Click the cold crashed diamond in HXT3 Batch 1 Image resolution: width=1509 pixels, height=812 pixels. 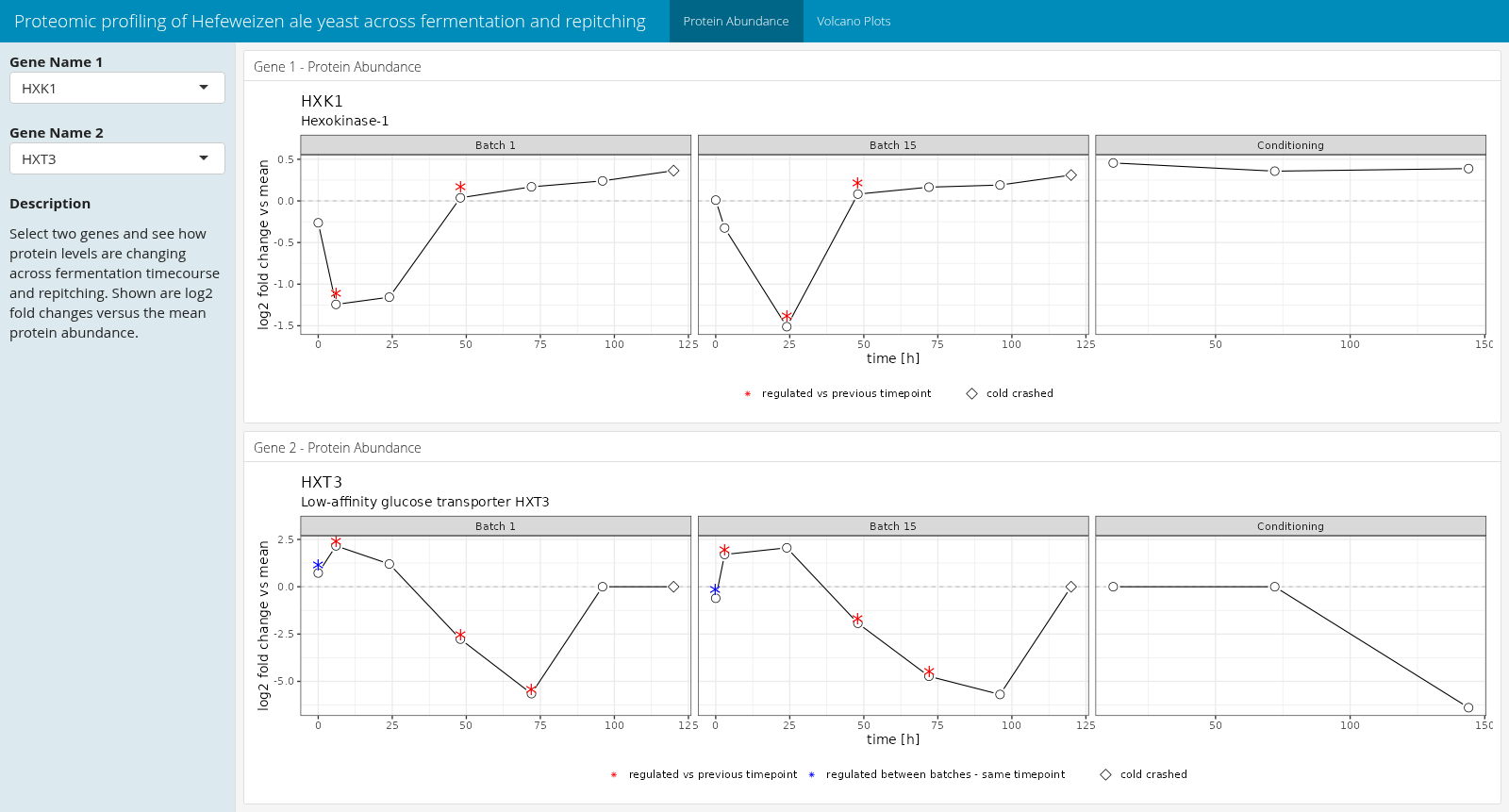coord(673,587)
